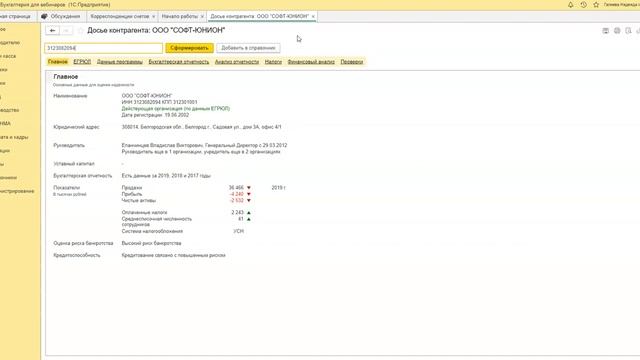
Task: Click the Оценка риска банкротства label
Action: coord(83,243)
